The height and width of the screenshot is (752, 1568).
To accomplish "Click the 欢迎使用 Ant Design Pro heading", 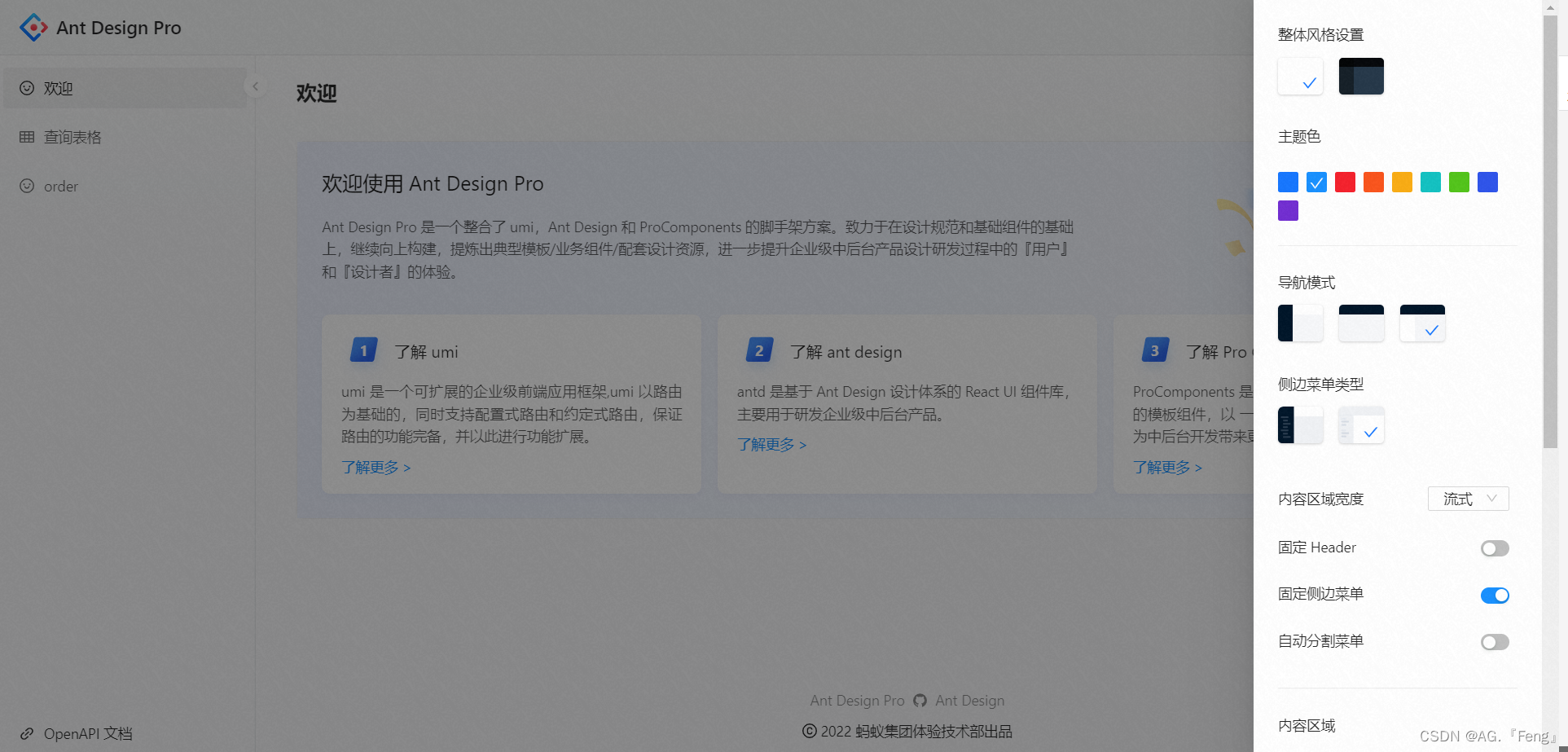I will 433,183.
